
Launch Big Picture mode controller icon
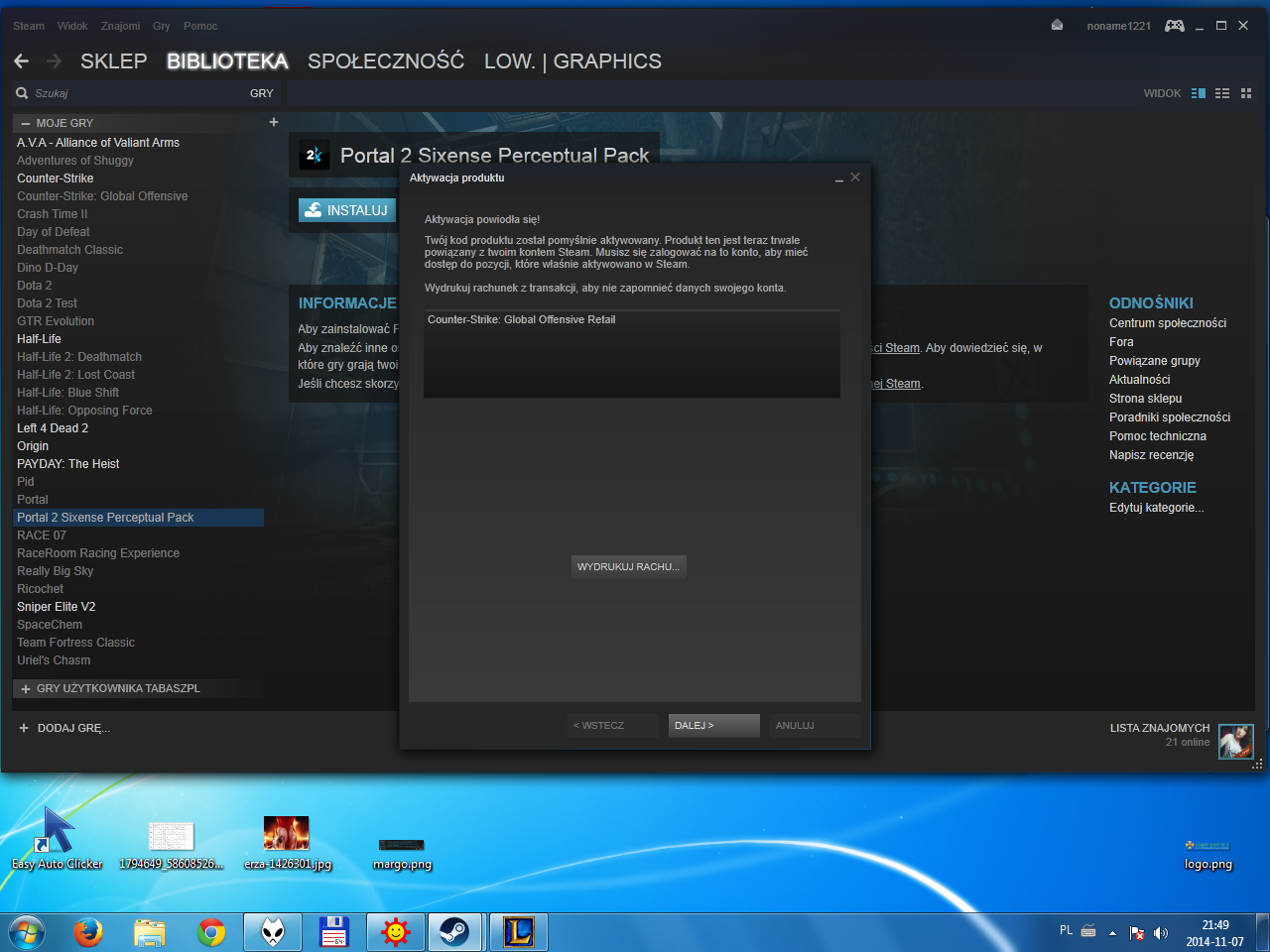(1175, 26)
